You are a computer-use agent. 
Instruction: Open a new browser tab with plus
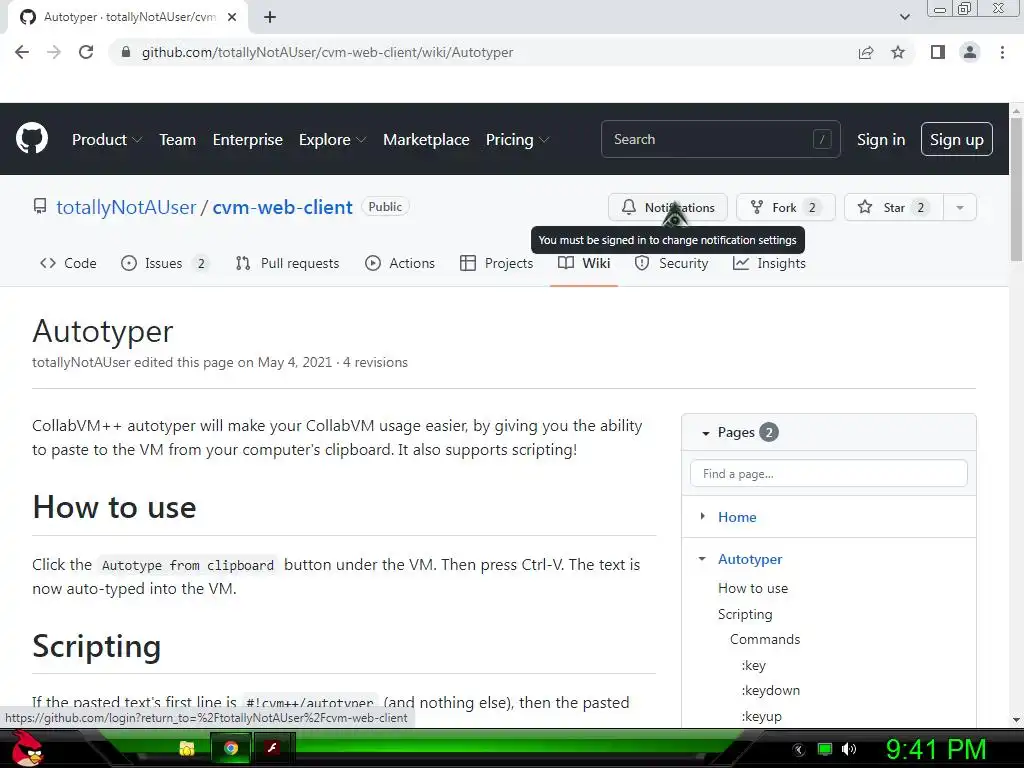(270, 17)
